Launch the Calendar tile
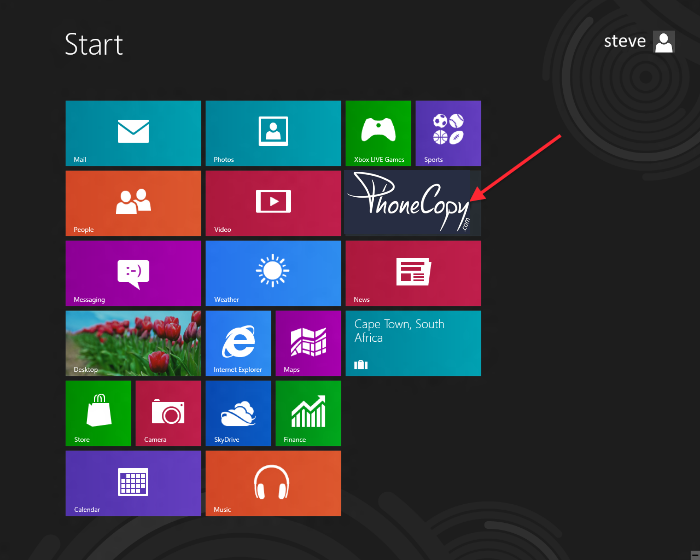This screenshot has height=560, width=700. [133, 483]
